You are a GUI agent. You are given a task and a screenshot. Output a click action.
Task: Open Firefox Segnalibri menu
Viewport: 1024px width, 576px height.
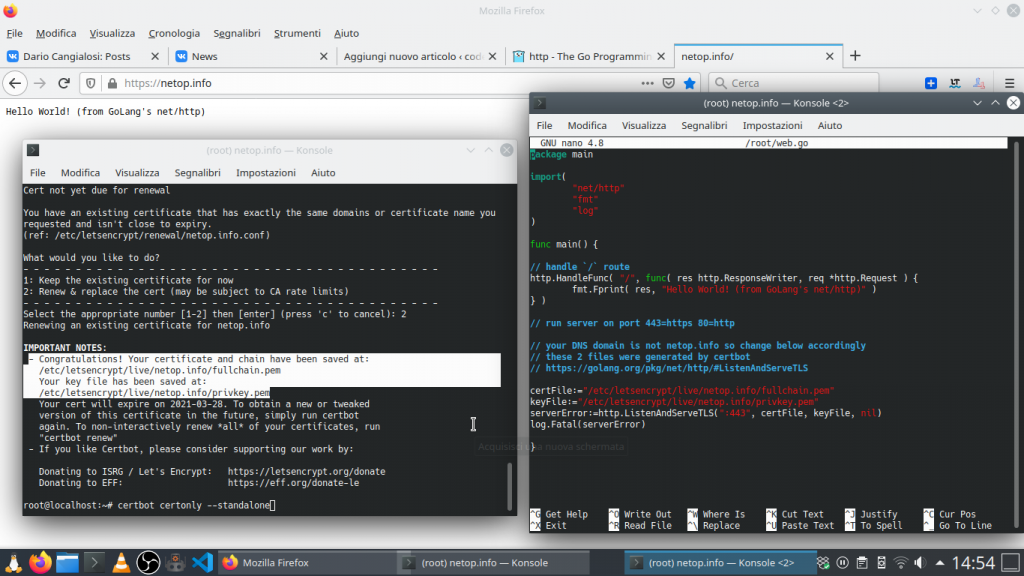click(236, 33)
